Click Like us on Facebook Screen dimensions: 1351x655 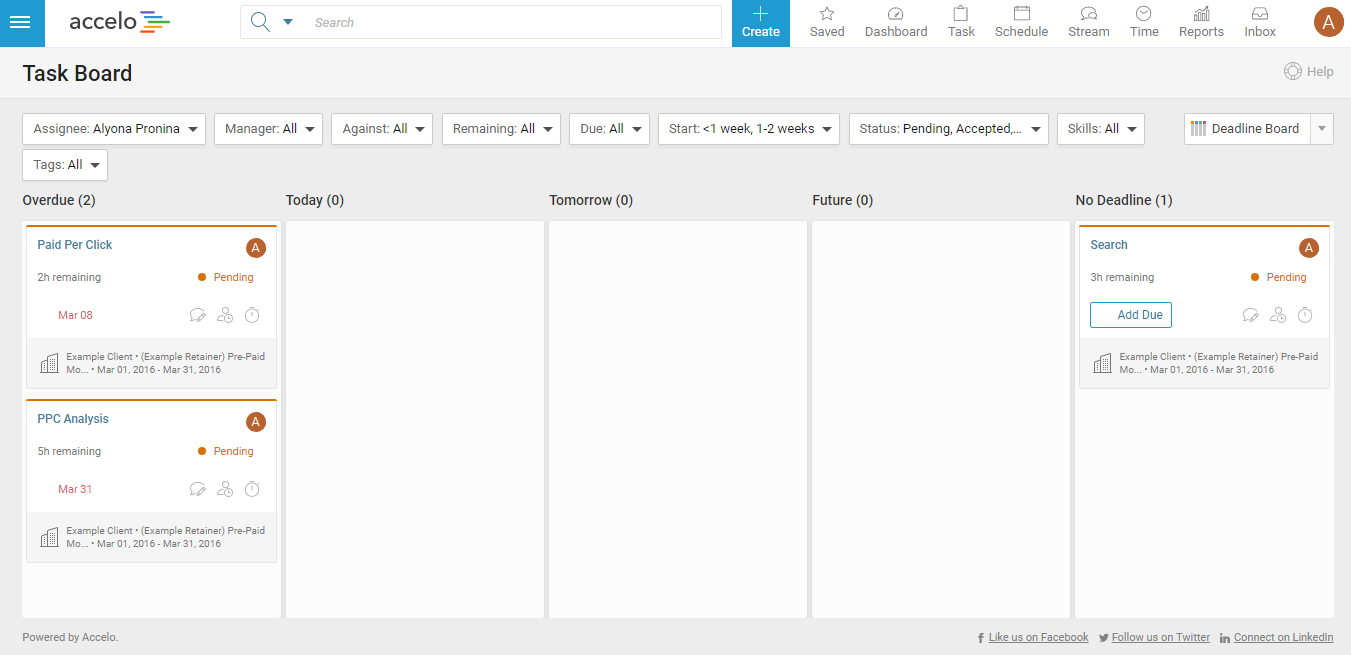[1038, 638]
